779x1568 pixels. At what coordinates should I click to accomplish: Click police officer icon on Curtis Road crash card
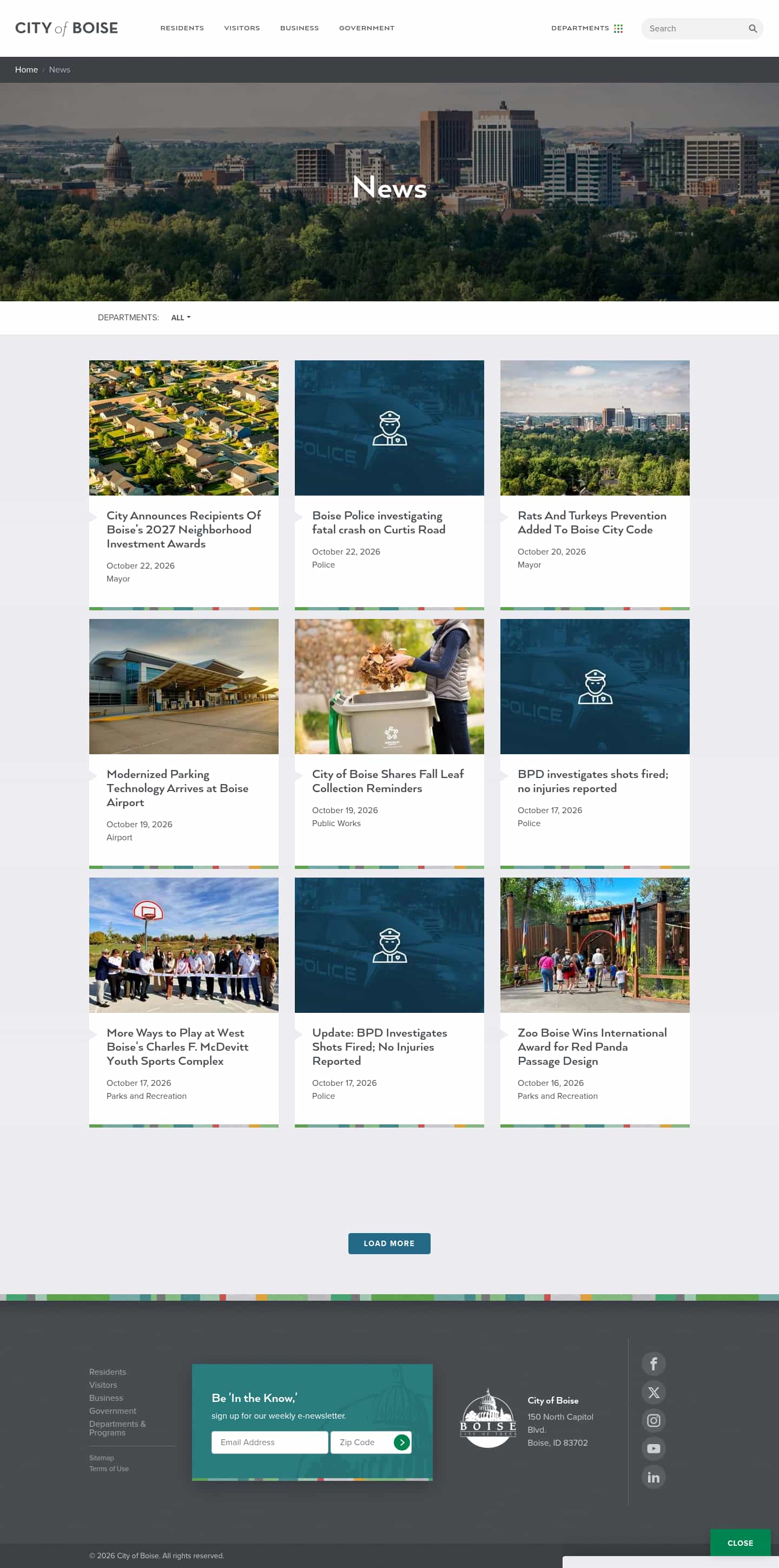click(x=389, y=428)
